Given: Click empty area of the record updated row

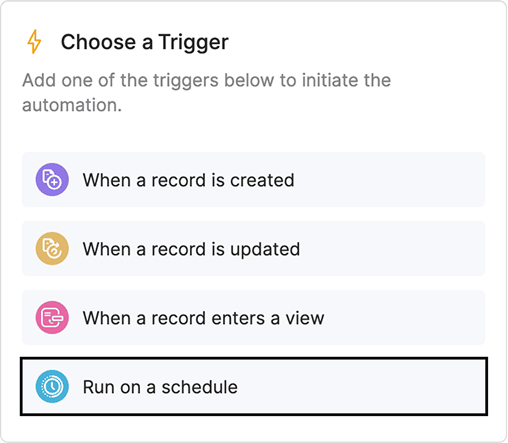Looking at the screenshot, I should tap(393, 249).
